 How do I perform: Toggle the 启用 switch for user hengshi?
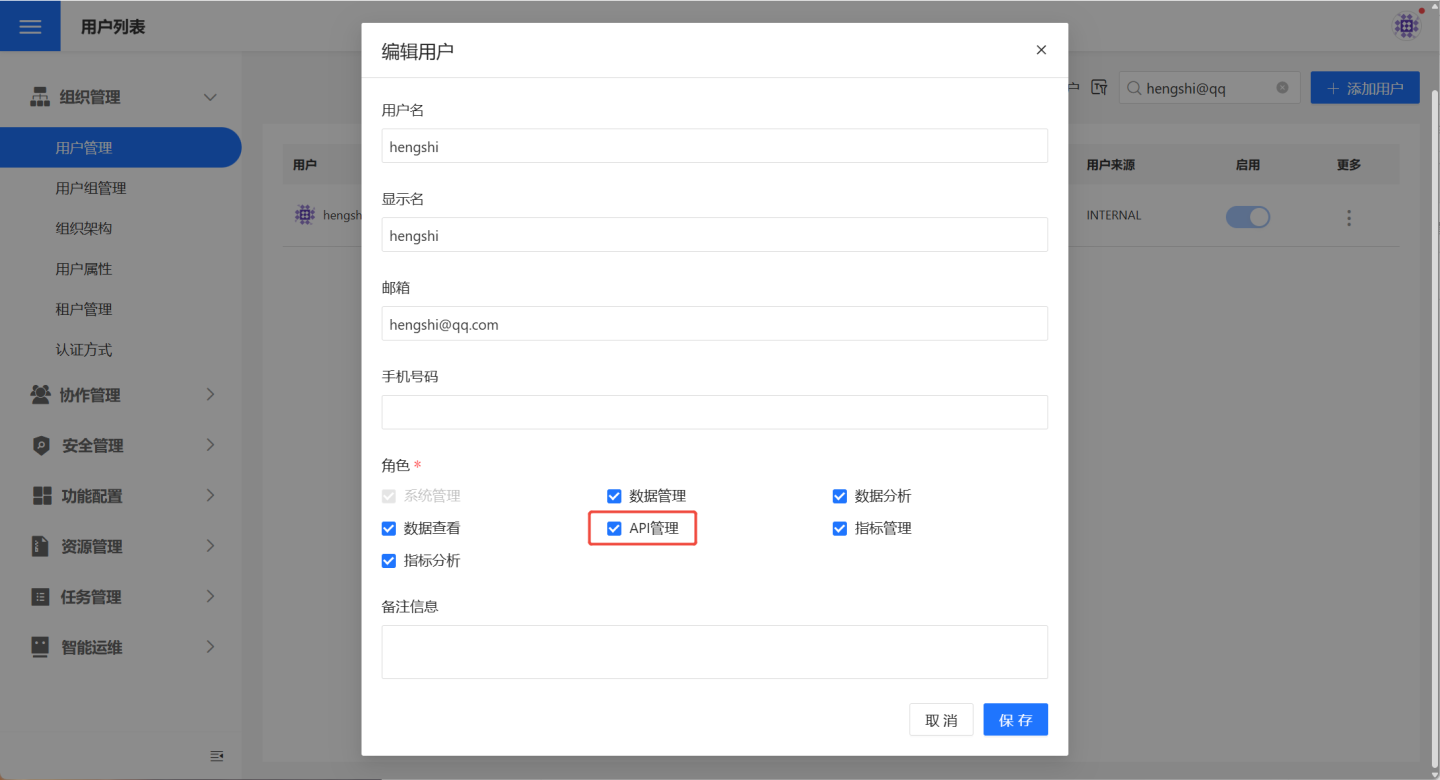(1247, 217)
